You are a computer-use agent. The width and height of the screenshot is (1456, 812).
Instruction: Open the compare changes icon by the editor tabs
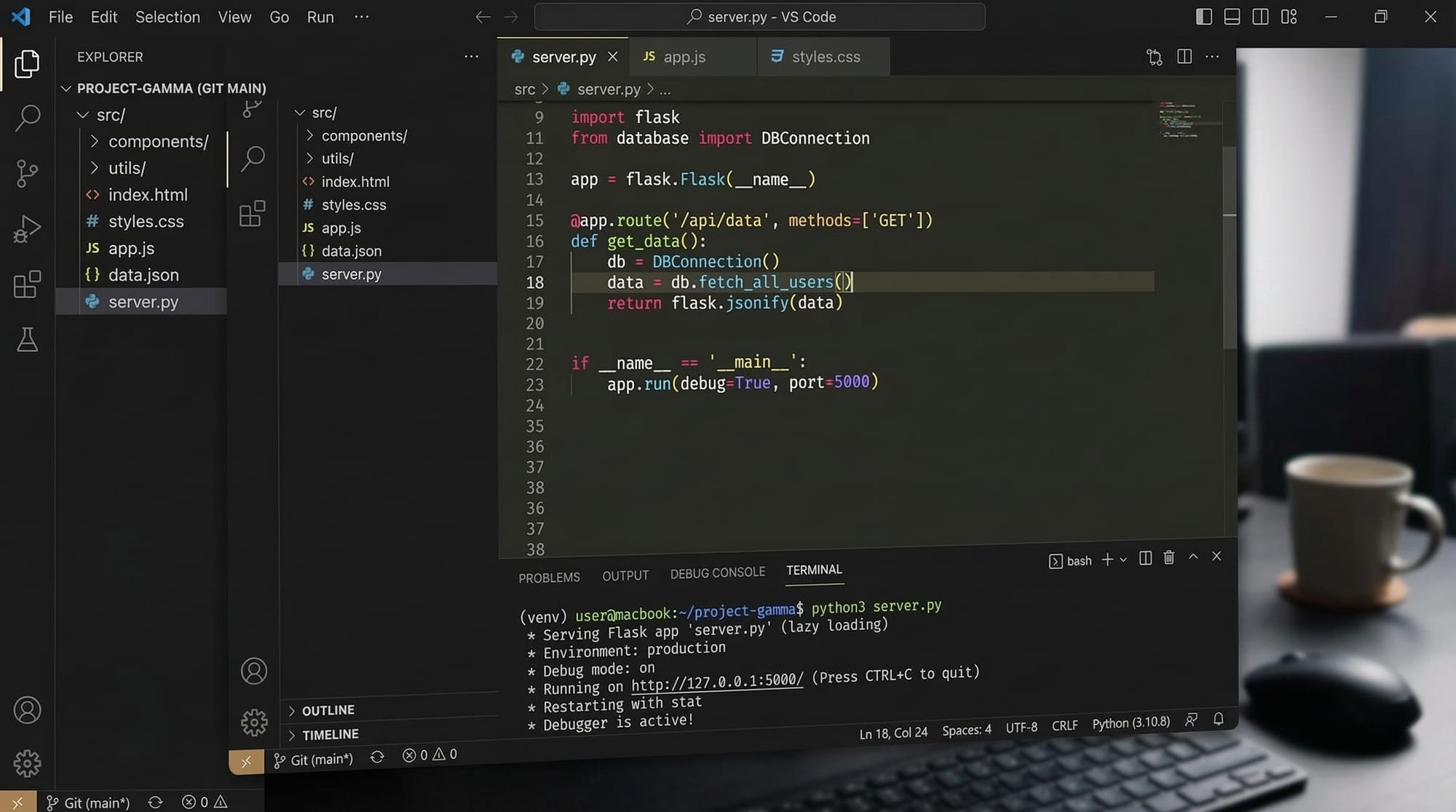(x=1154, y=57)
